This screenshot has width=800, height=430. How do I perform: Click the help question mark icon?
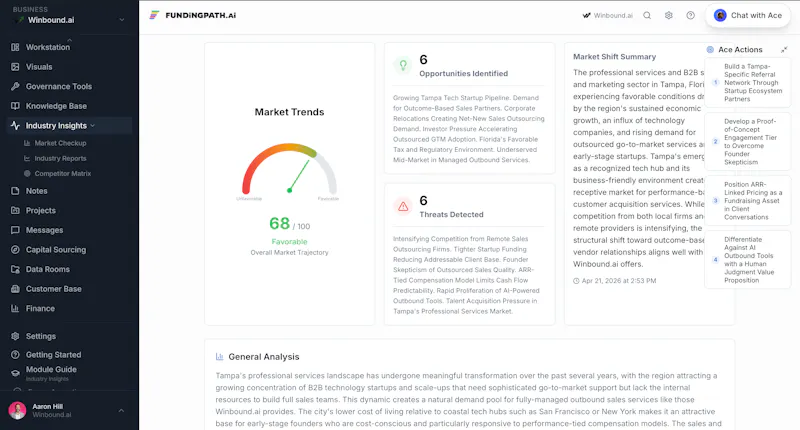(690, 15)
